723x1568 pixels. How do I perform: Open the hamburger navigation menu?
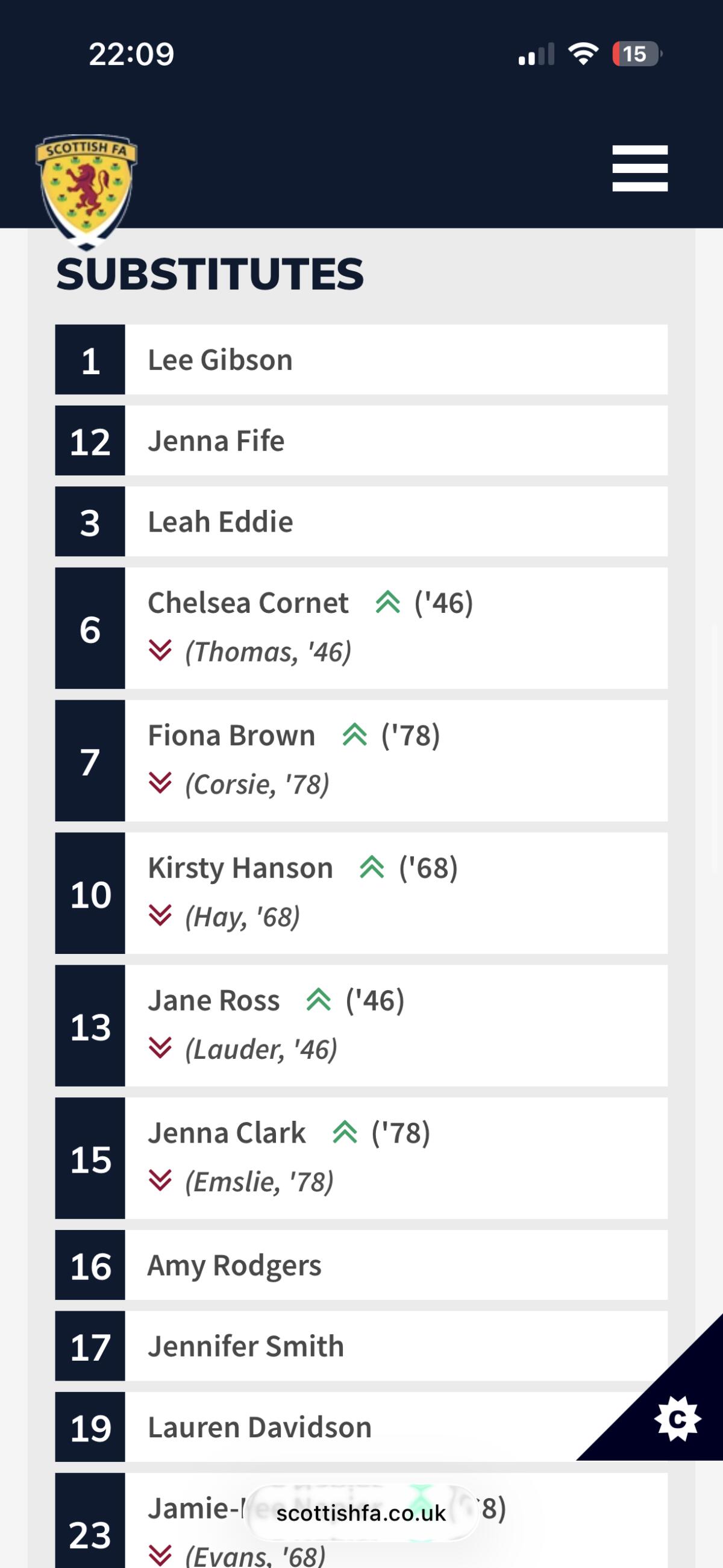click(640, 169)
